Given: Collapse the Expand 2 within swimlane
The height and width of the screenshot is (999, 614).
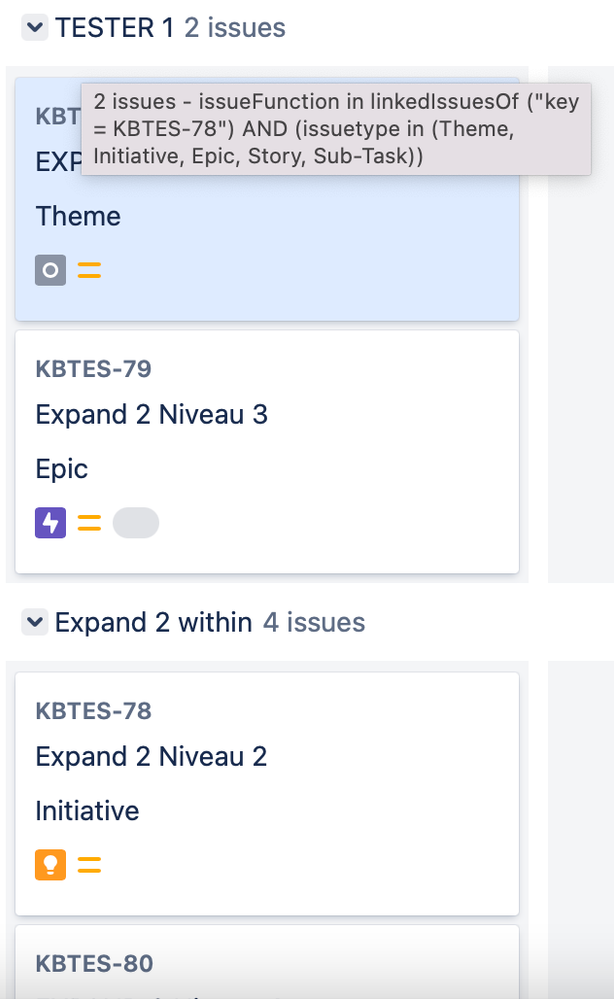Looking at the screenshot, I should (x=35, y=622).
